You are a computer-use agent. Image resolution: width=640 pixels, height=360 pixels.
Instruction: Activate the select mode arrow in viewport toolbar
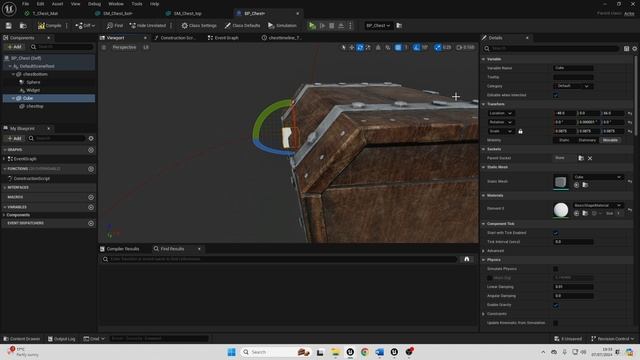[x=343, y=47]
